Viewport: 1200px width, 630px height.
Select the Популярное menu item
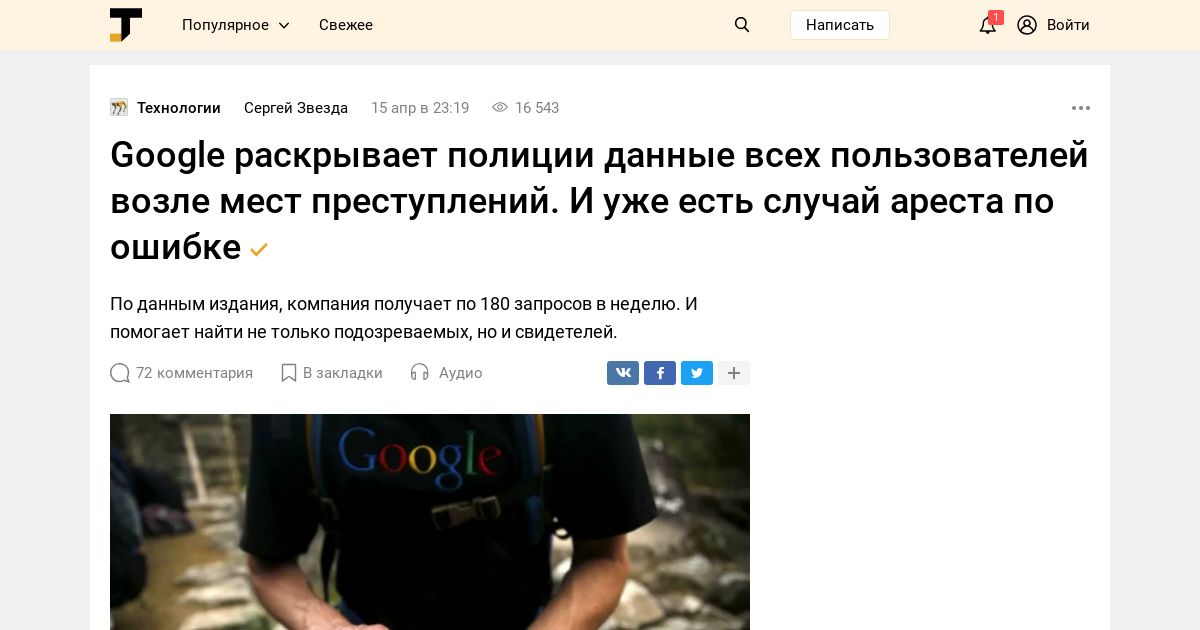pos(225,25)
